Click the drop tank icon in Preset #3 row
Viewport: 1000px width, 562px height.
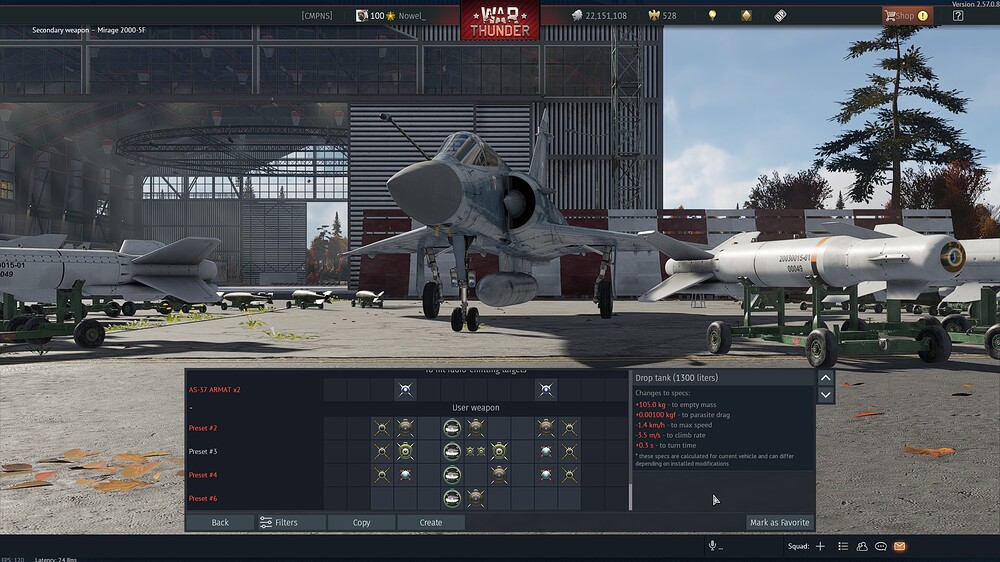click(x=452, y=452)
